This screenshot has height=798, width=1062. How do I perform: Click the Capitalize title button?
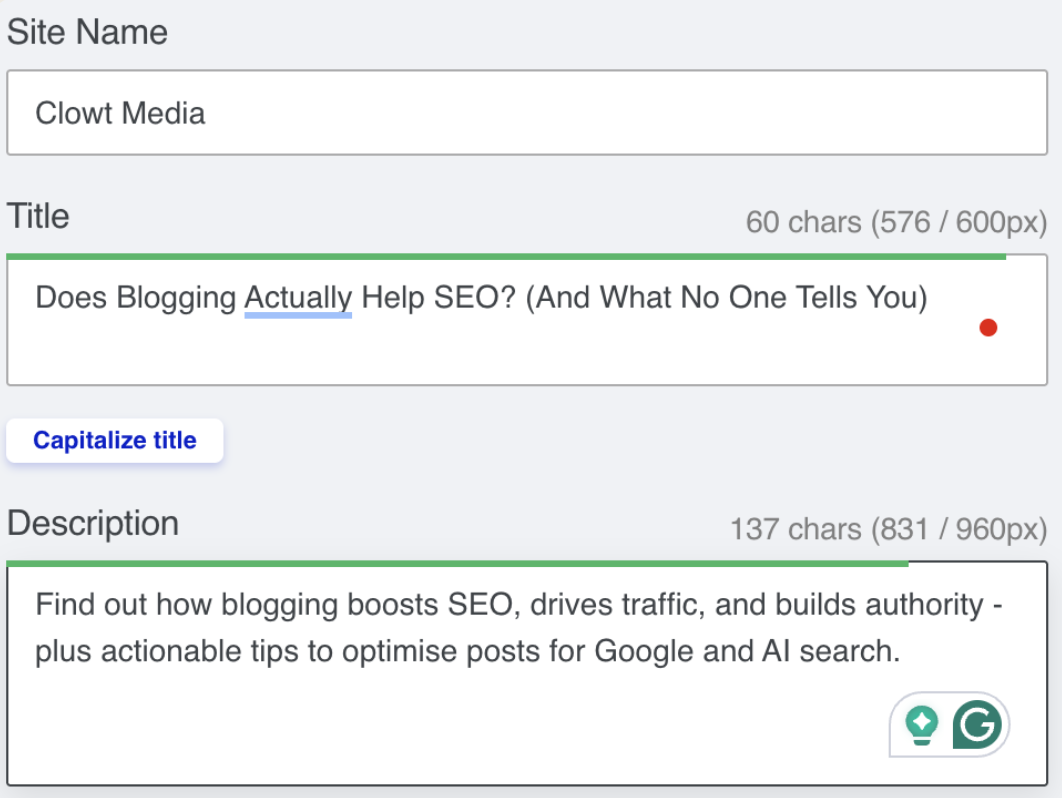(x=114, y=440)
